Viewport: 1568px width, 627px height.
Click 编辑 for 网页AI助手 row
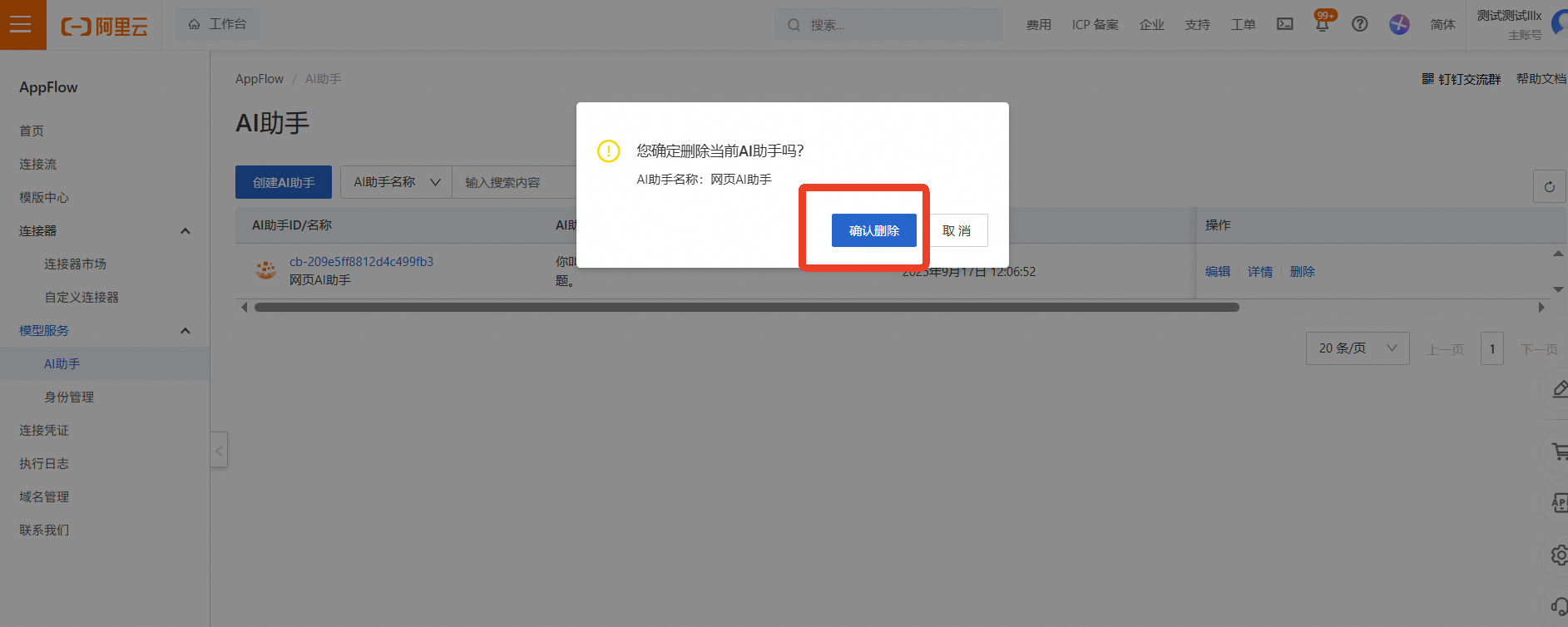click(x=1218, y=271)
